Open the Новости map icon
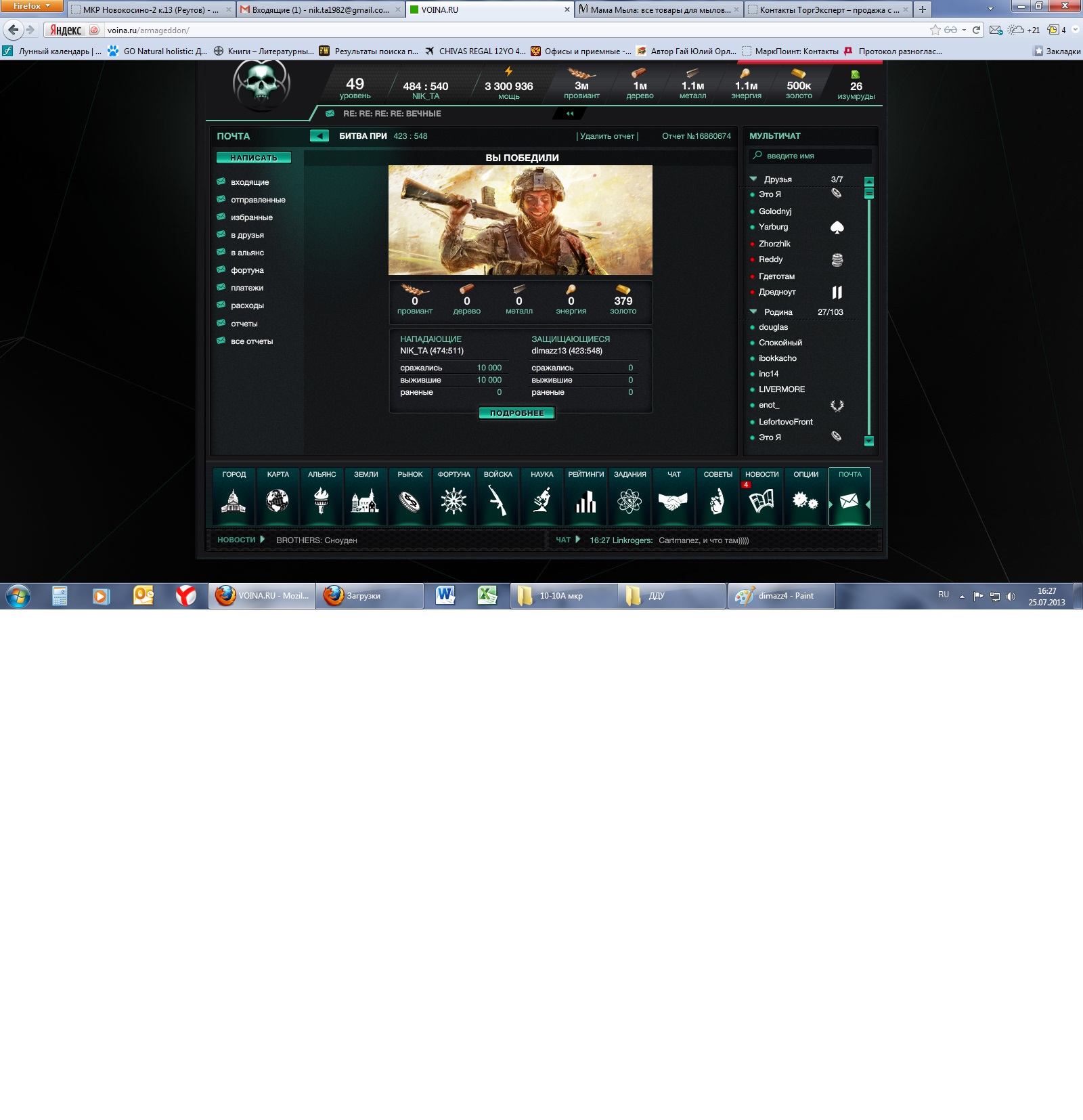Screen dimensions: 1083x1120 point(761,500)
